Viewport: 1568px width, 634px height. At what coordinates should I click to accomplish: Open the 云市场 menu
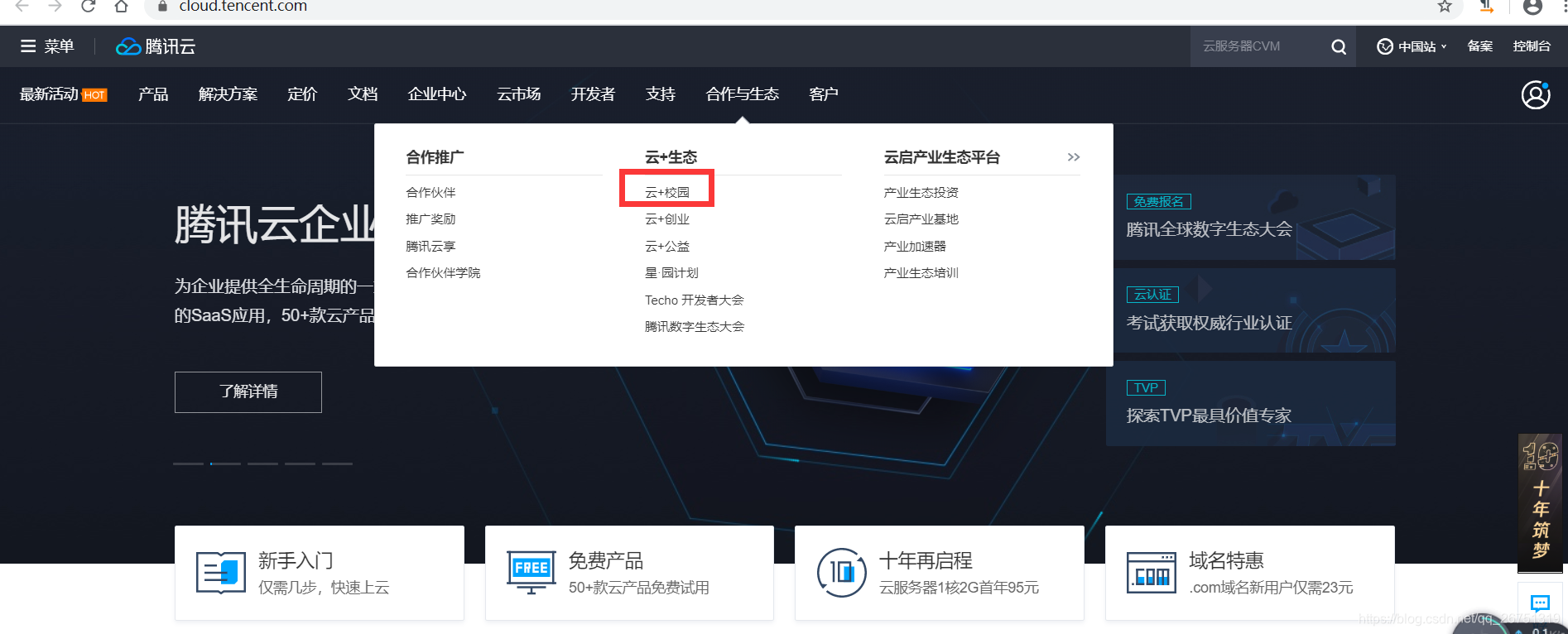(519, 94)
